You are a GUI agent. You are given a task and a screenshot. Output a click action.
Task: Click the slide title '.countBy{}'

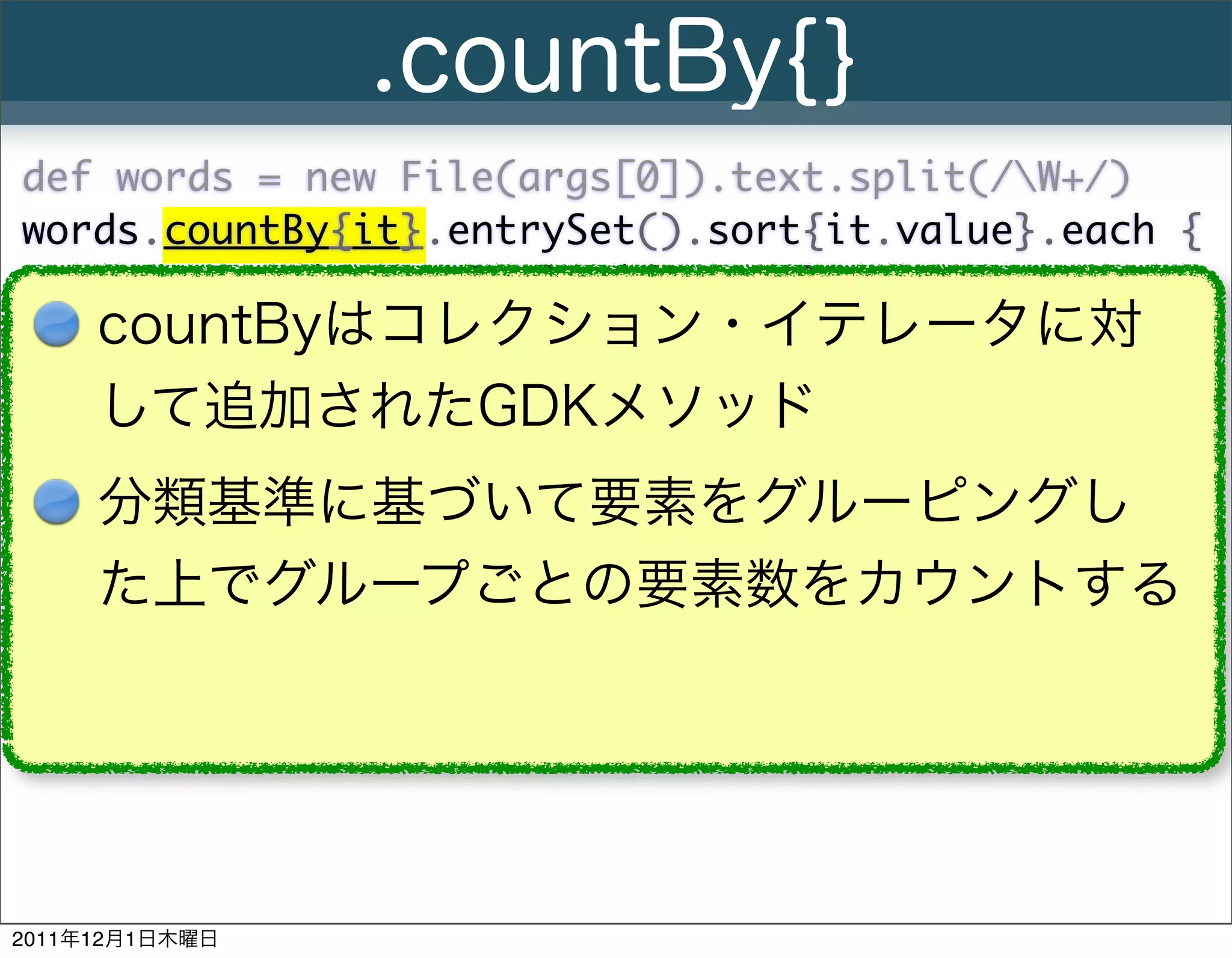tap(614, 63)
